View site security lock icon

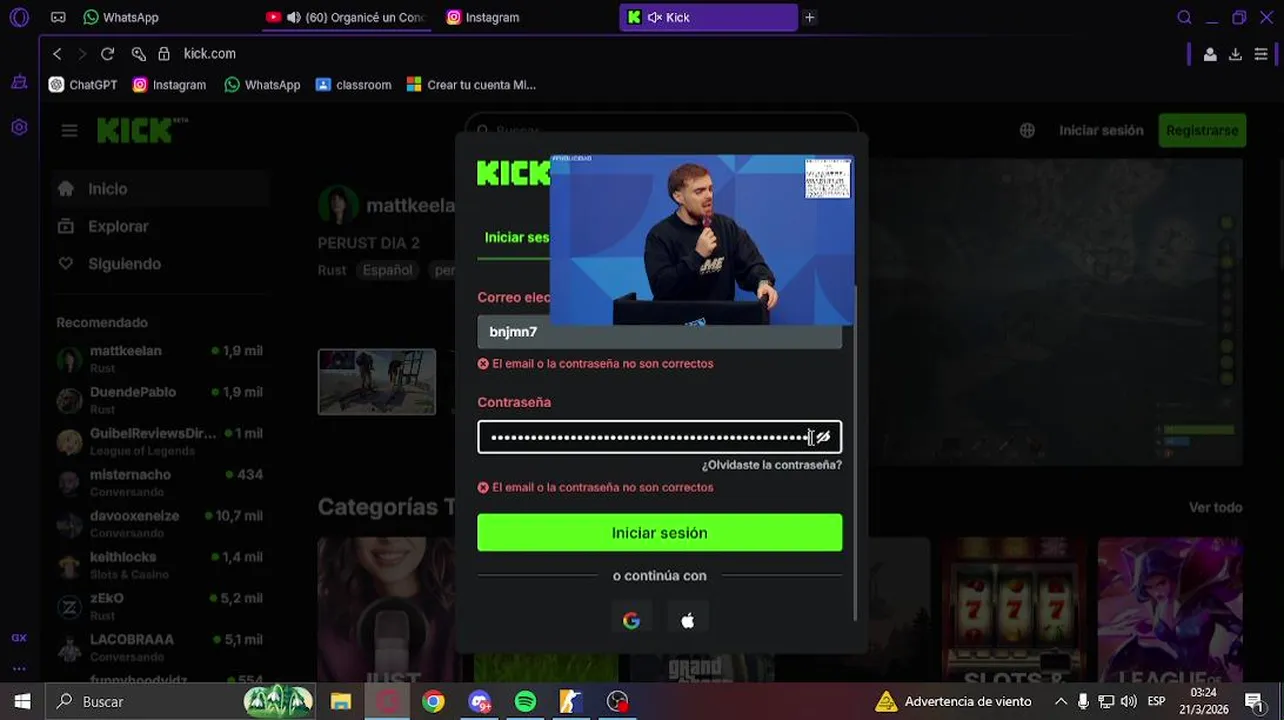pyautogui.click(x=164, y=54)
